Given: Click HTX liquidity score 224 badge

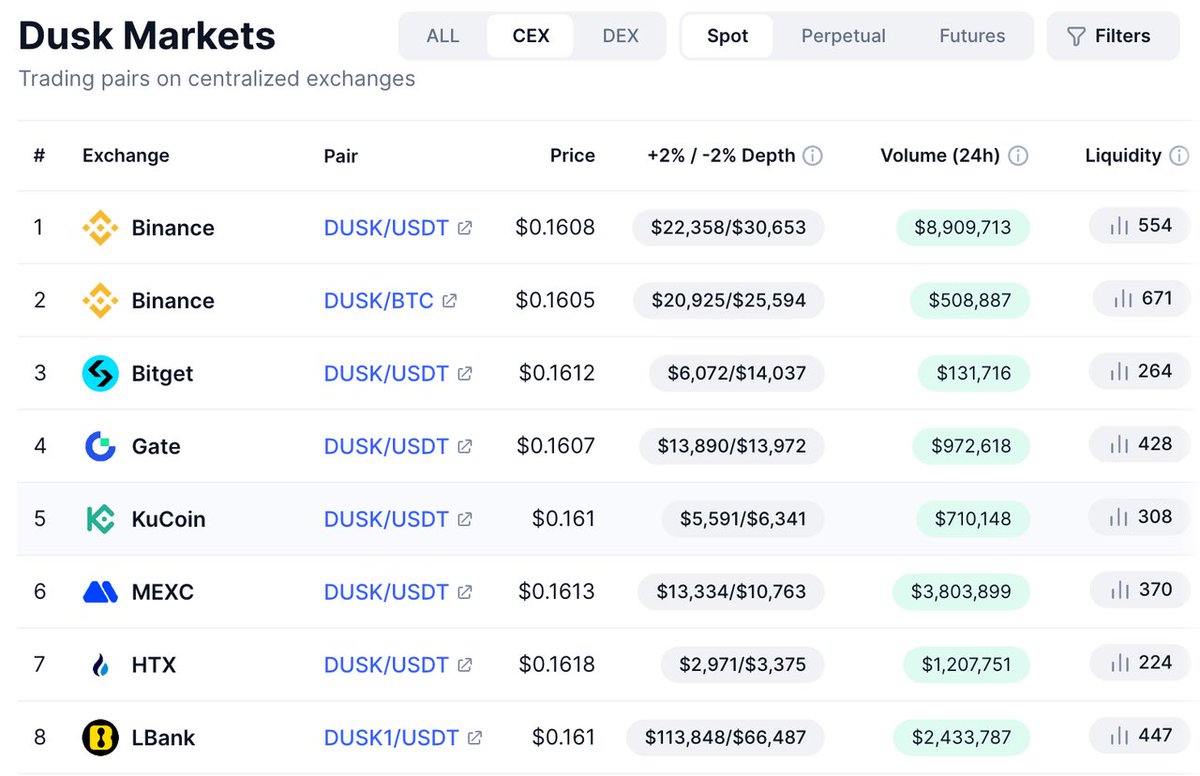Looking at the screenshot, I should [x=1143, y=663].
